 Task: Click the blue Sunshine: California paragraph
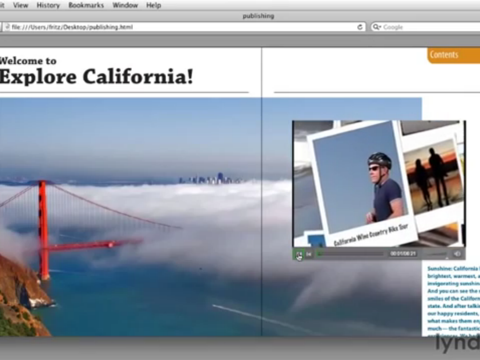[453, 300]
